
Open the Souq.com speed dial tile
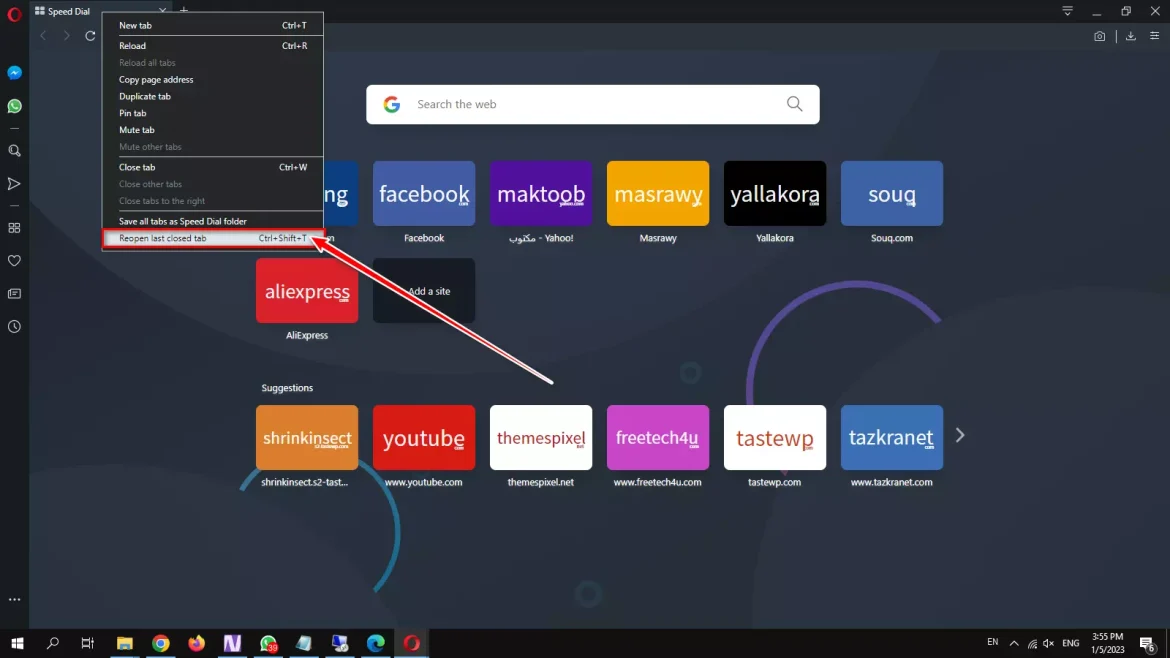point(892,193)
